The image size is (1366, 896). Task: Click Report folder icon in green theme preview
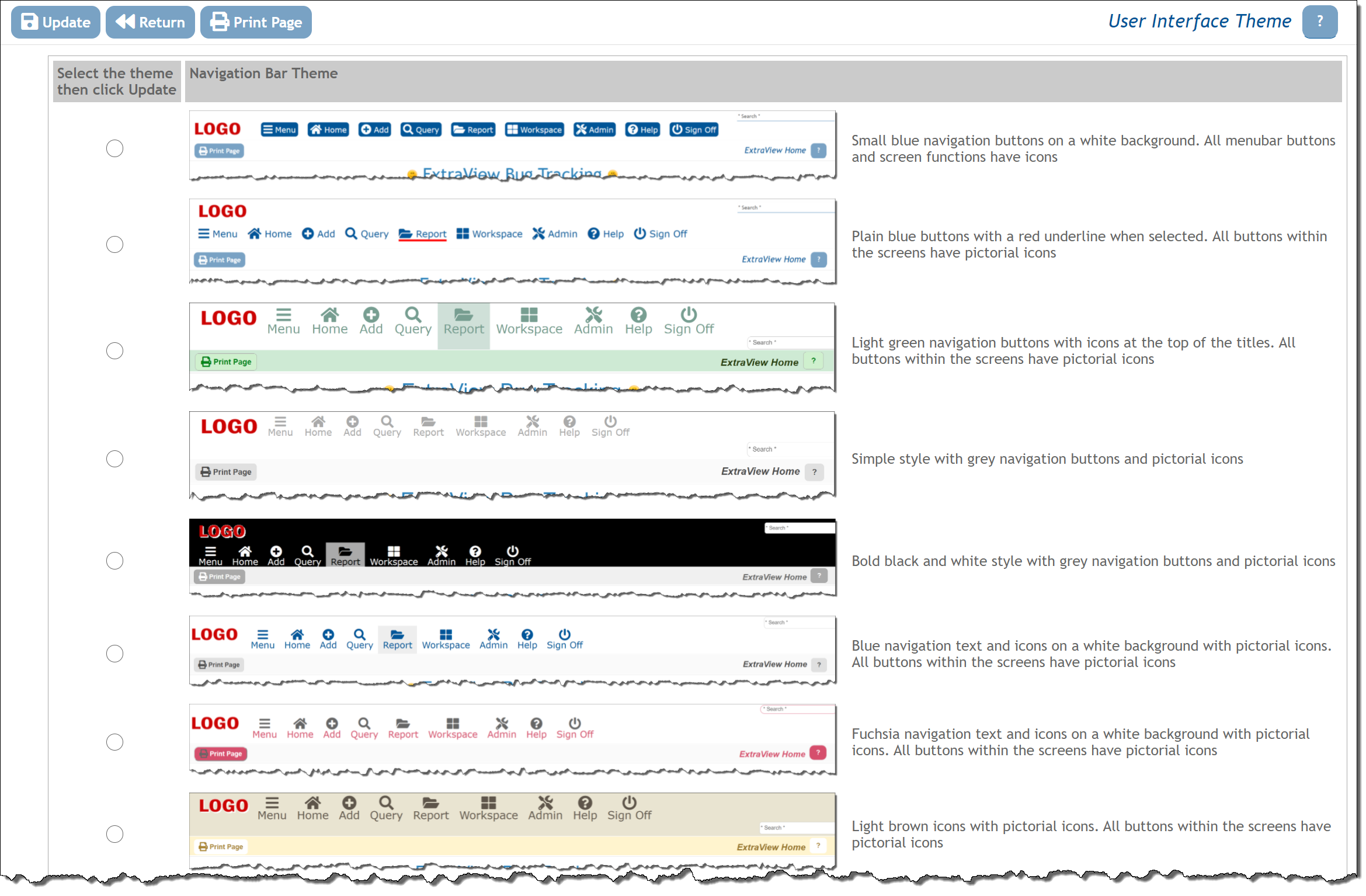[464, 315]
